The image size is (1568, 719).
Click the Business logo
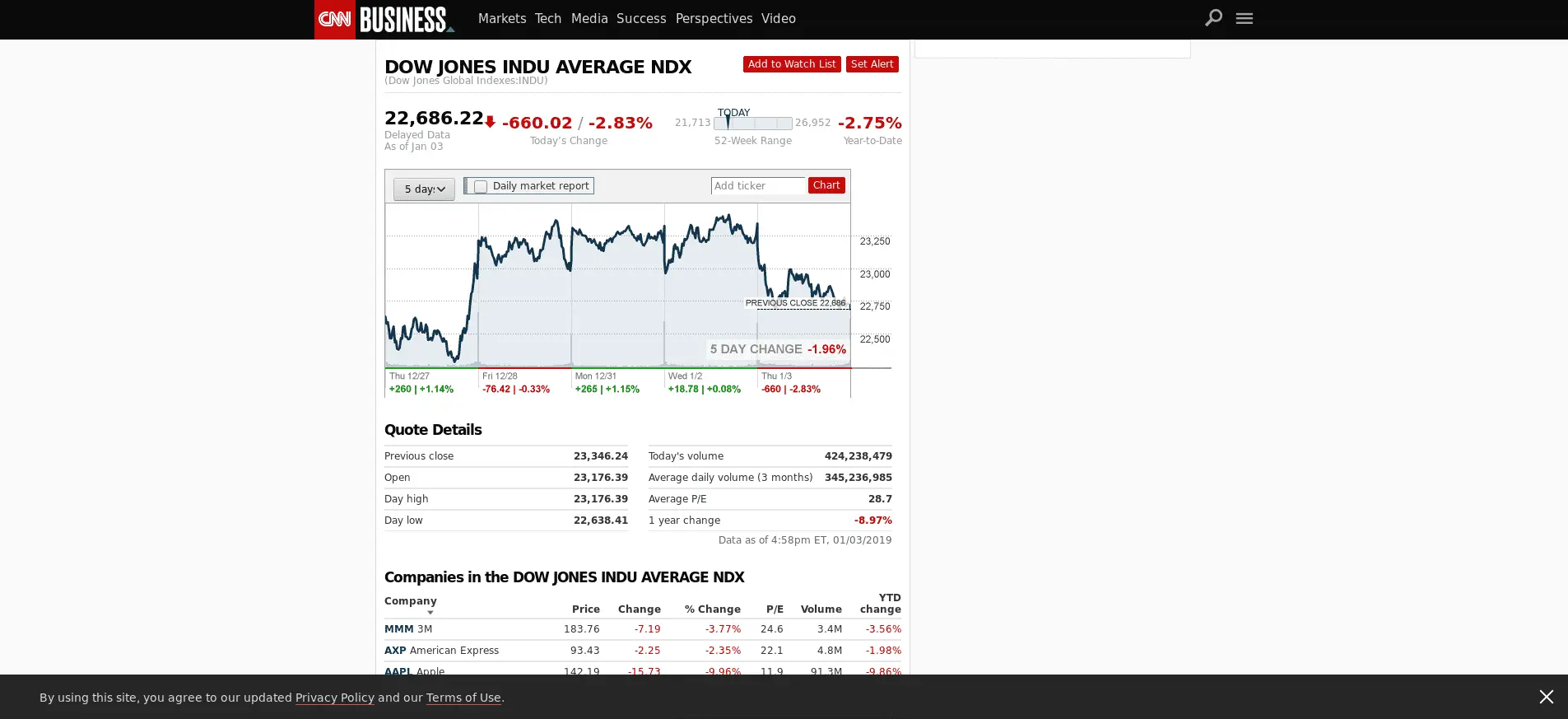pos(407,19)
